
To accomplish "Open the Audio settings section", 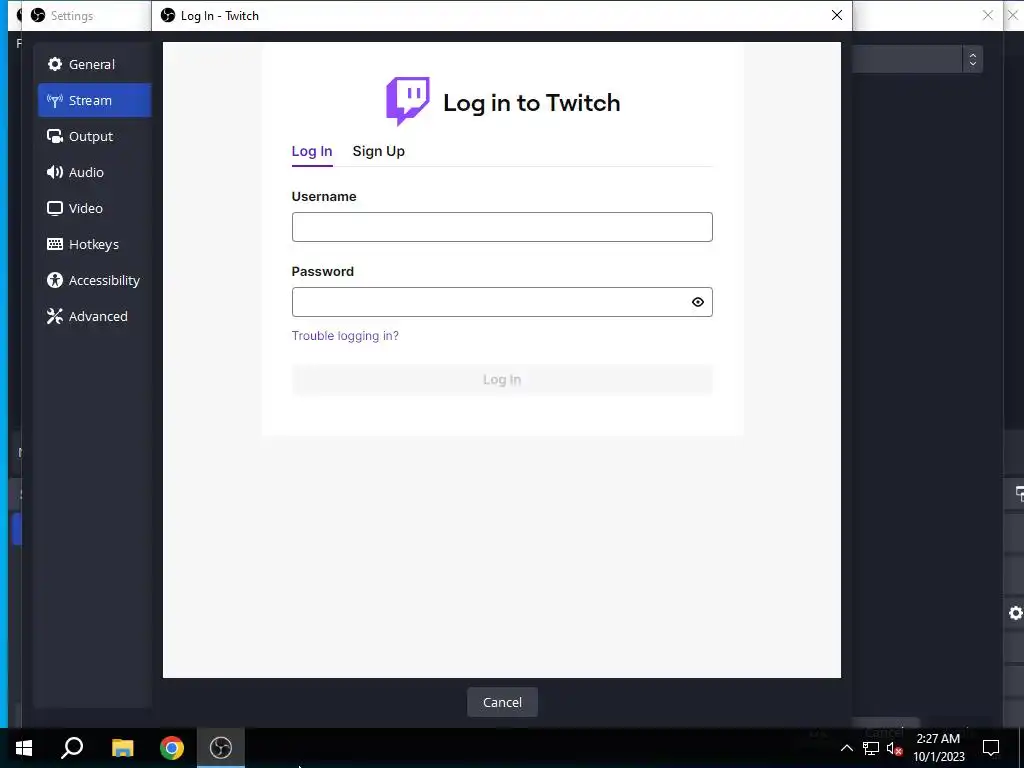I will click(94, 172).
